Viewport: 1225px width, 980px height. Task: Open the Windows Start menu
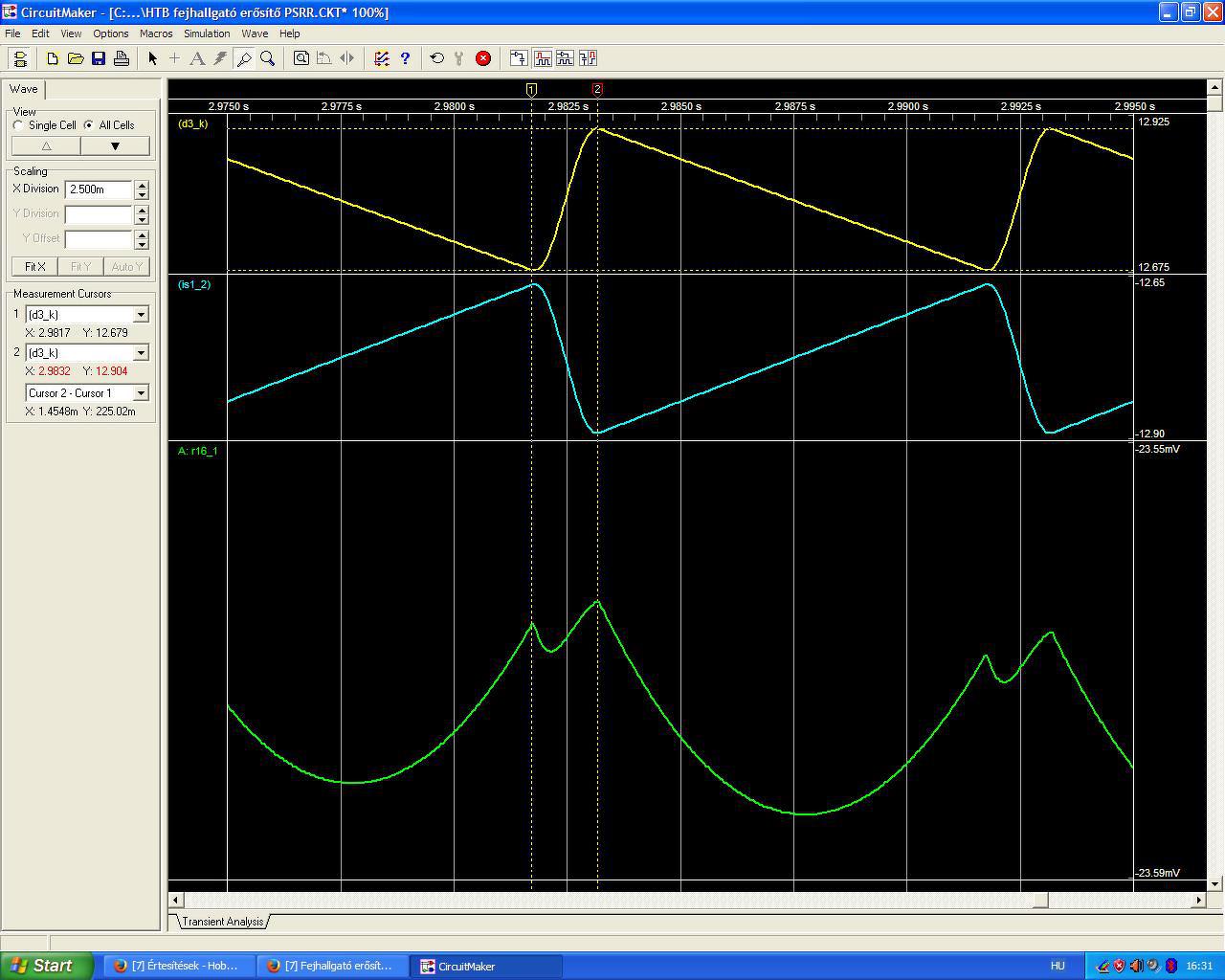coord(47,966)
